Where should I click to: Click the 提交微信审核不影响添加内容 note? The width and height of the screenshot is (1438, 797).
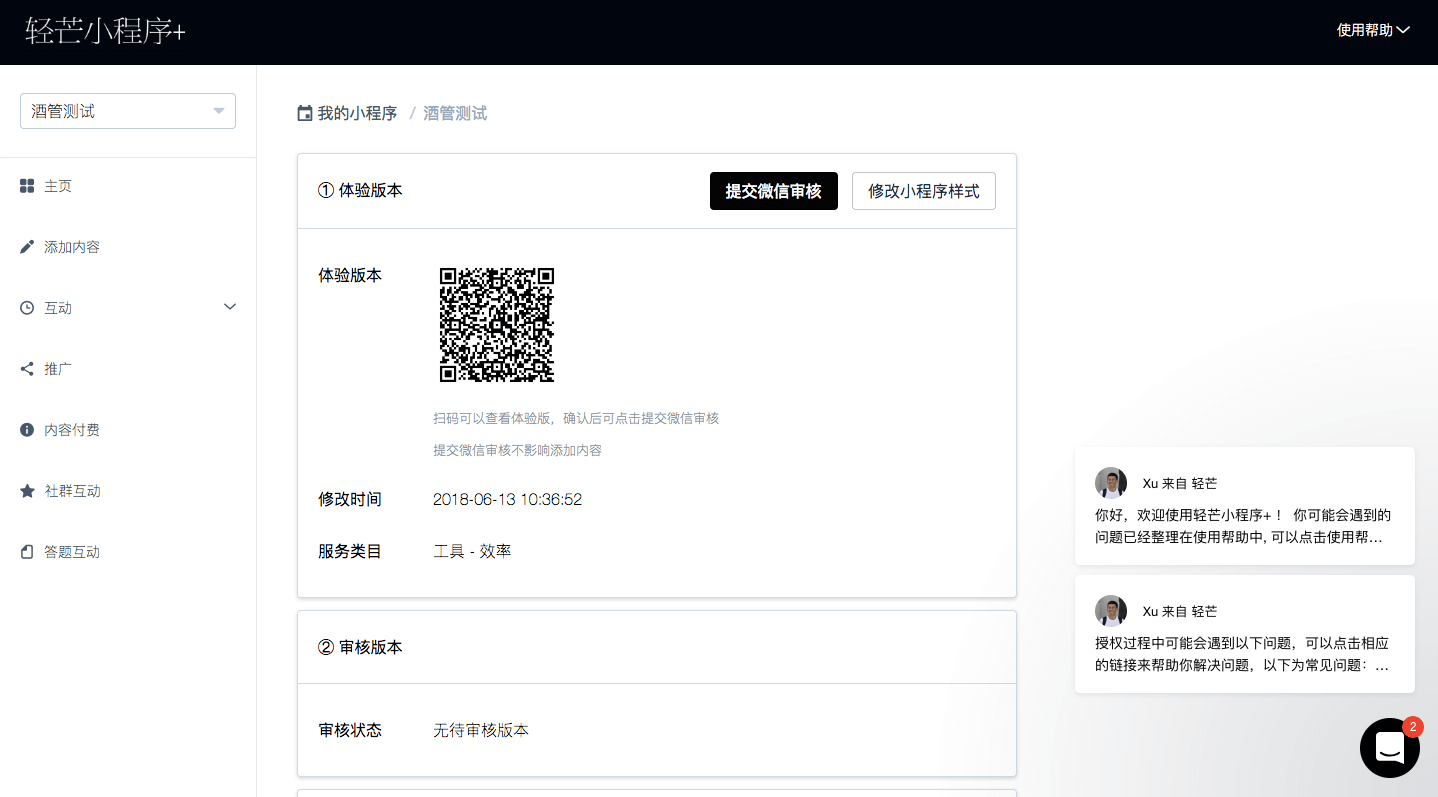pos(517,450)
